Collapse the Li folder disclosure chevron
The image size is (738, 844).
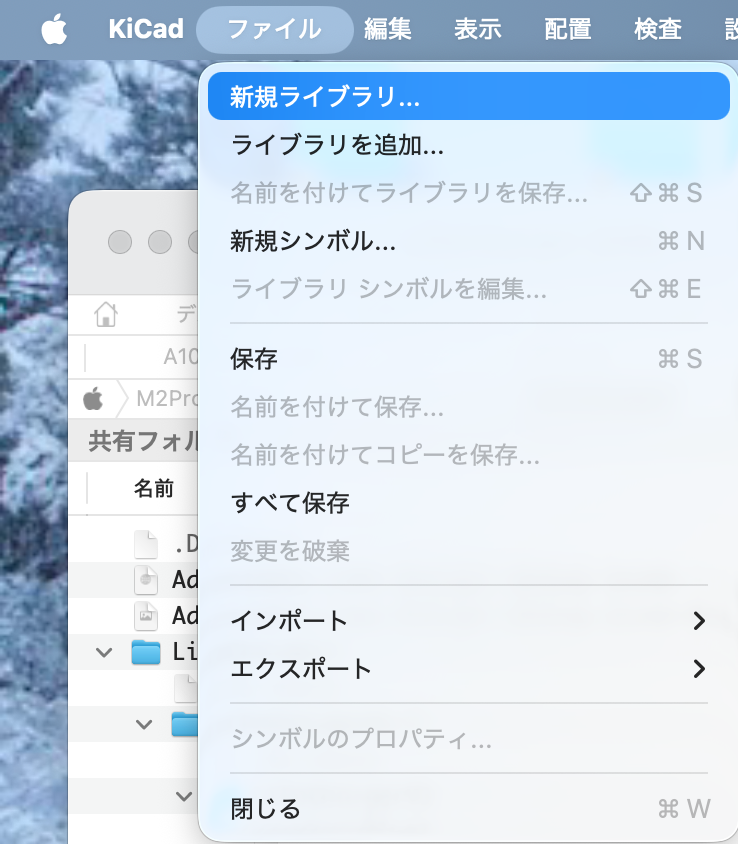point(103,652)
